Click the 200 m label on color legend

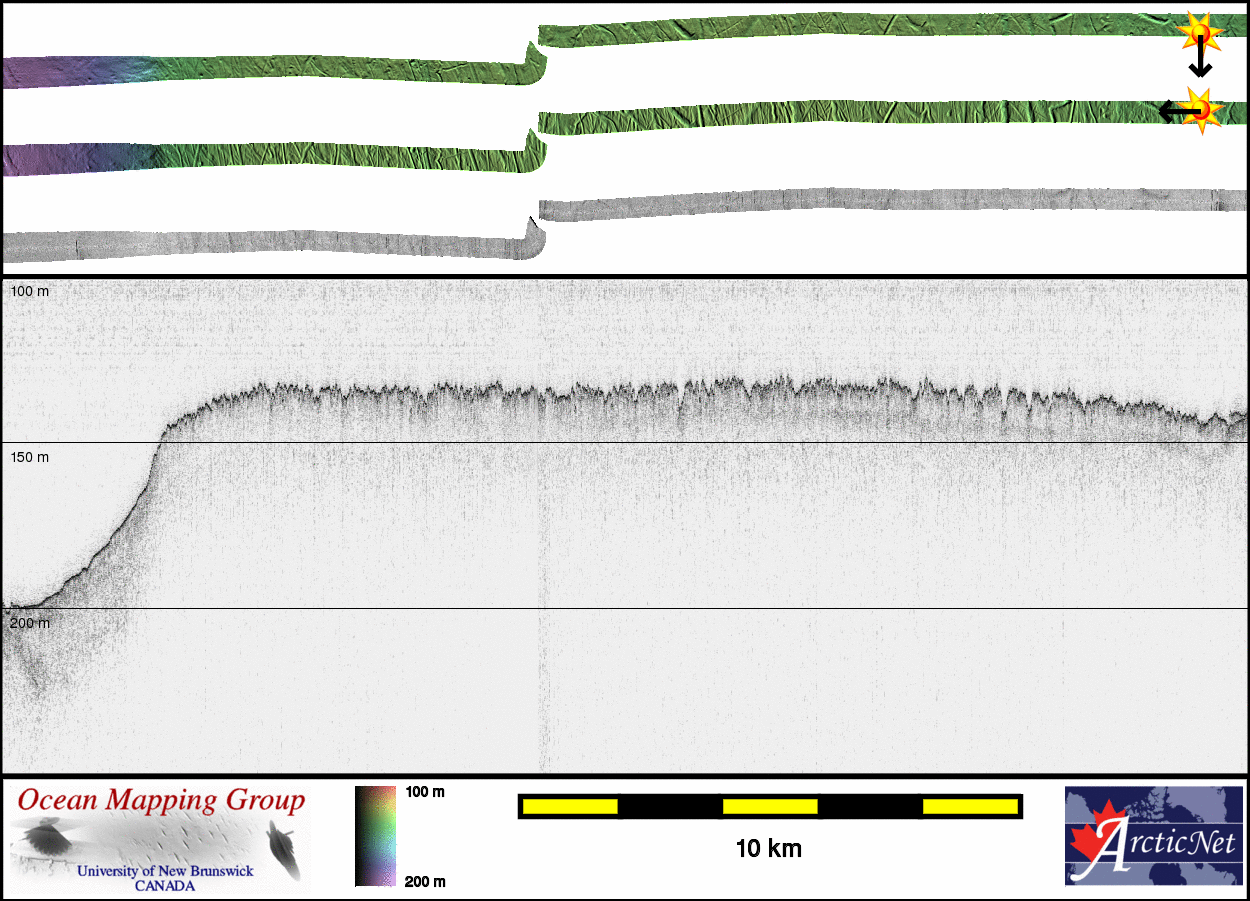(425, 881)
